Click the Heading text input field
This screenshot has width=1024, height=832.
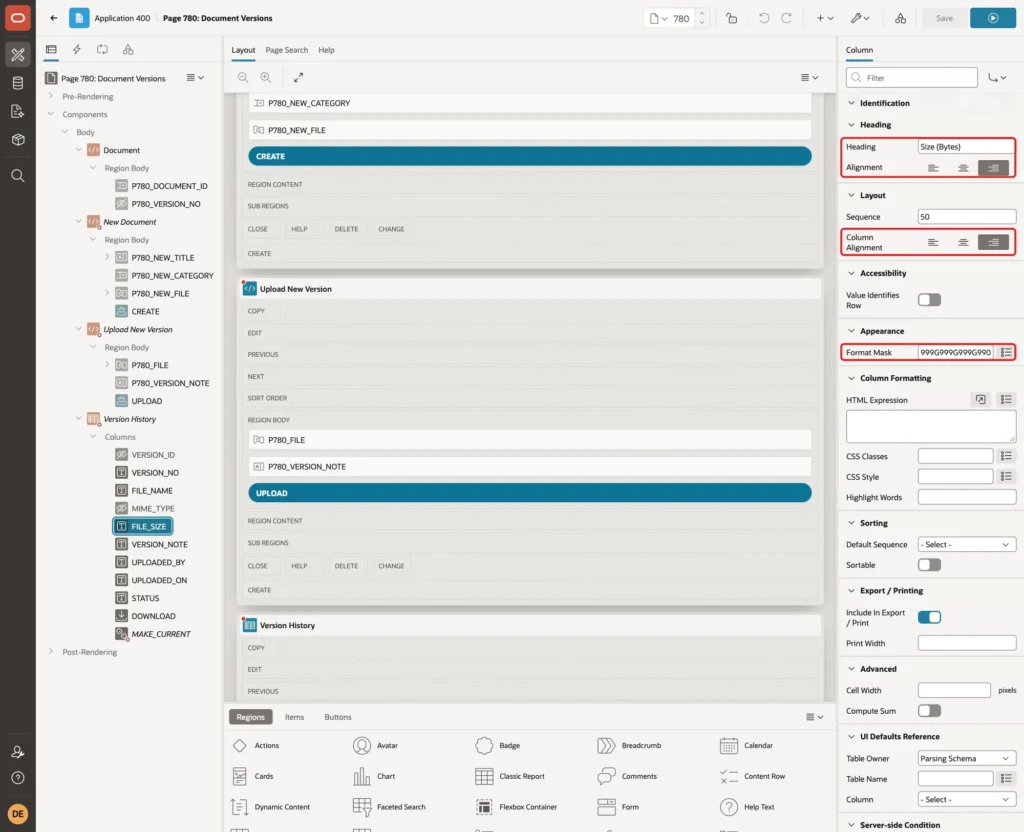coord(967,147)
